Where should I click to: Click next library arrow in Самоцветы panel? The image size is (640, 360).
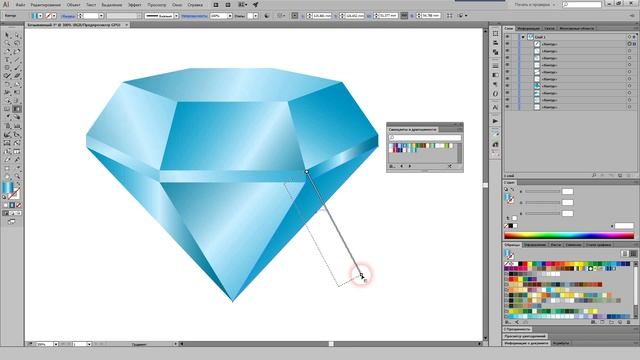pyautogui.click(x=409, y=166)
